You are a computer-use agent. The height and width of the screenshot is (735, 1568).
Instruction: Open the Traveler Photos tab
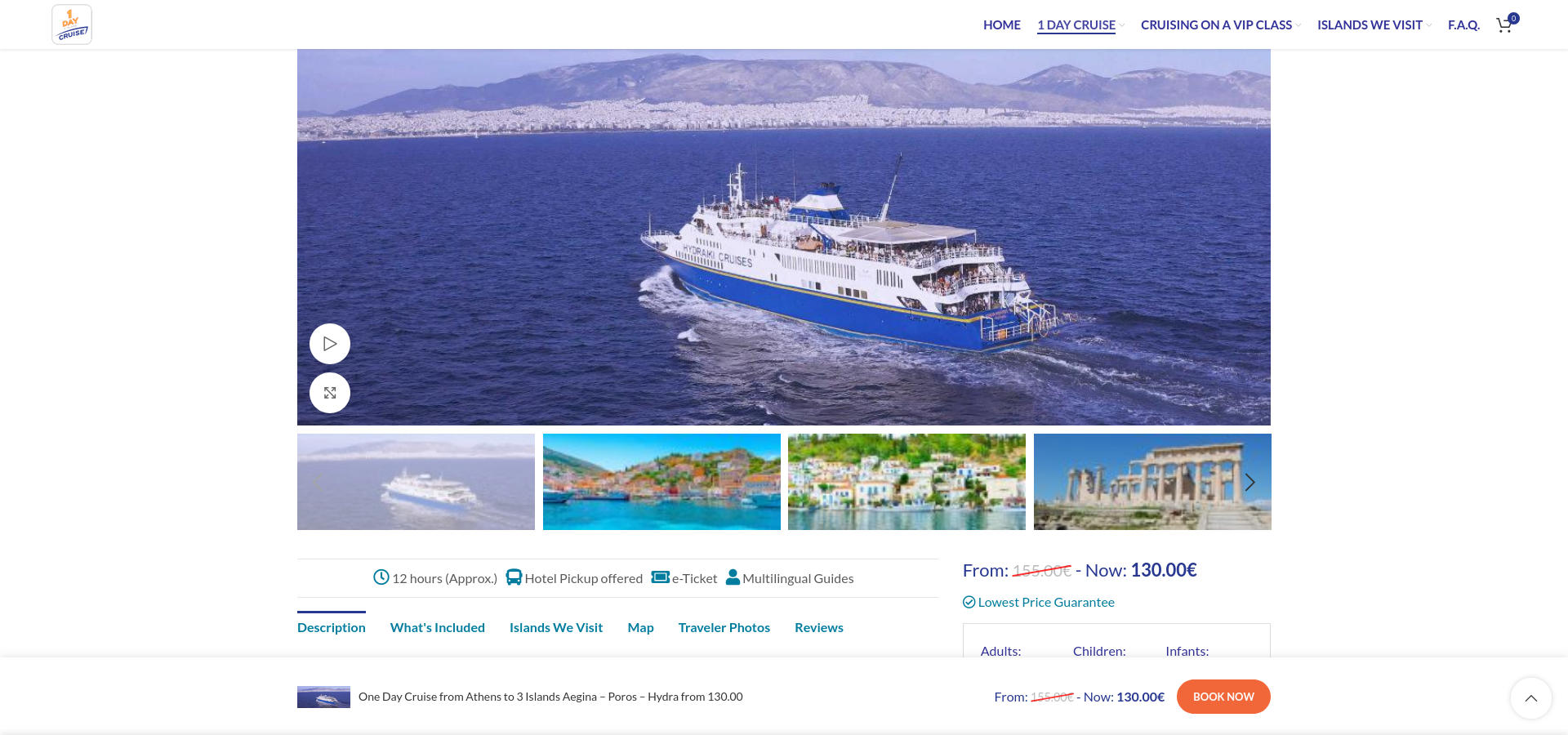pyautogui.click(x=724, y=627)
